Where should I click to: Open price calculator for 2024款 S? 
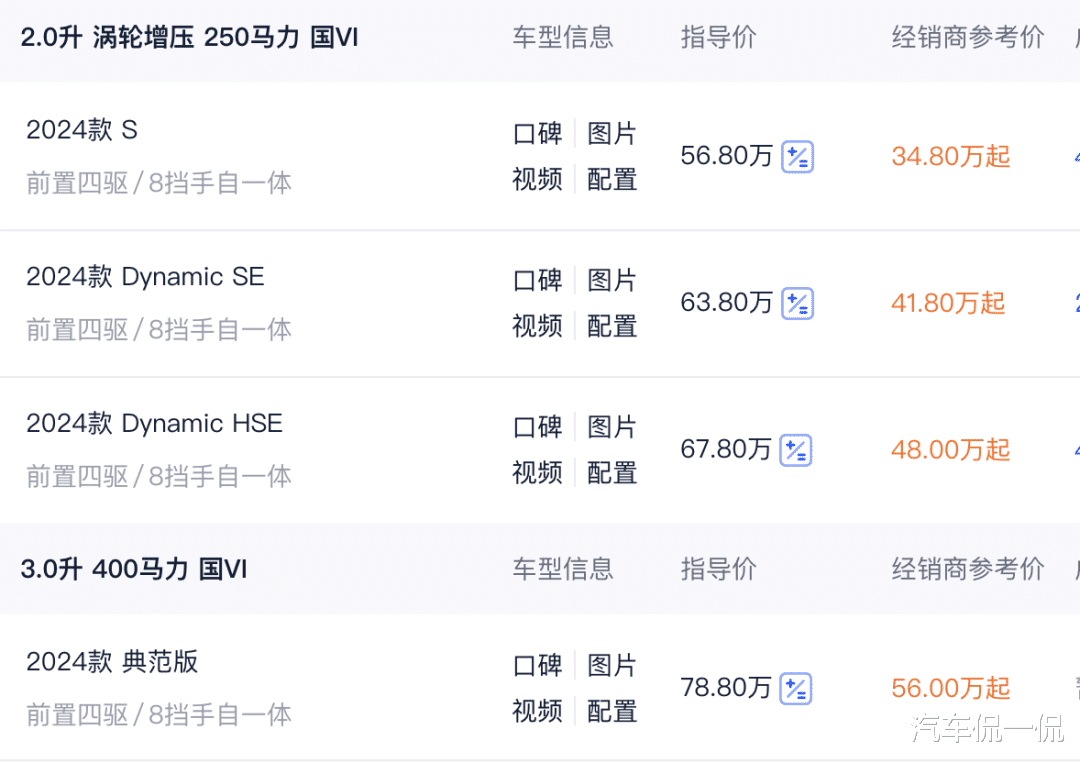797,157
